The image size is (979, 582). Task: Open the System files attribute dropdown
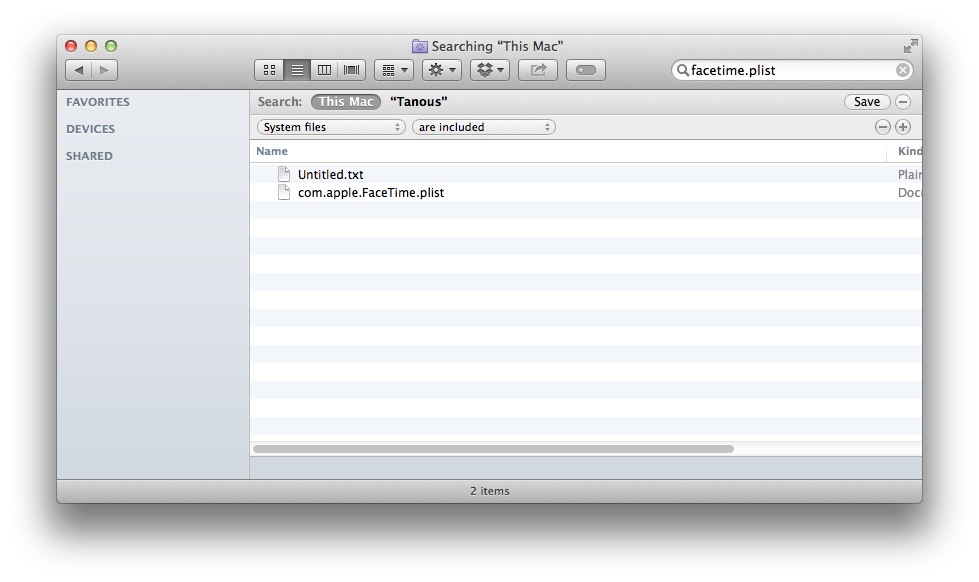[x=331, y=127]
